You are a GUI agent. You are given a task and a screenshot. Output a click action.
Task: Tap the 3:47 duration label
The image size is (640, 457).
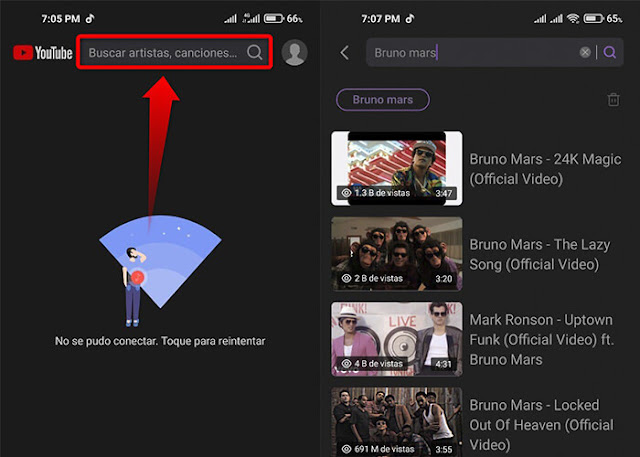point(444,193)
